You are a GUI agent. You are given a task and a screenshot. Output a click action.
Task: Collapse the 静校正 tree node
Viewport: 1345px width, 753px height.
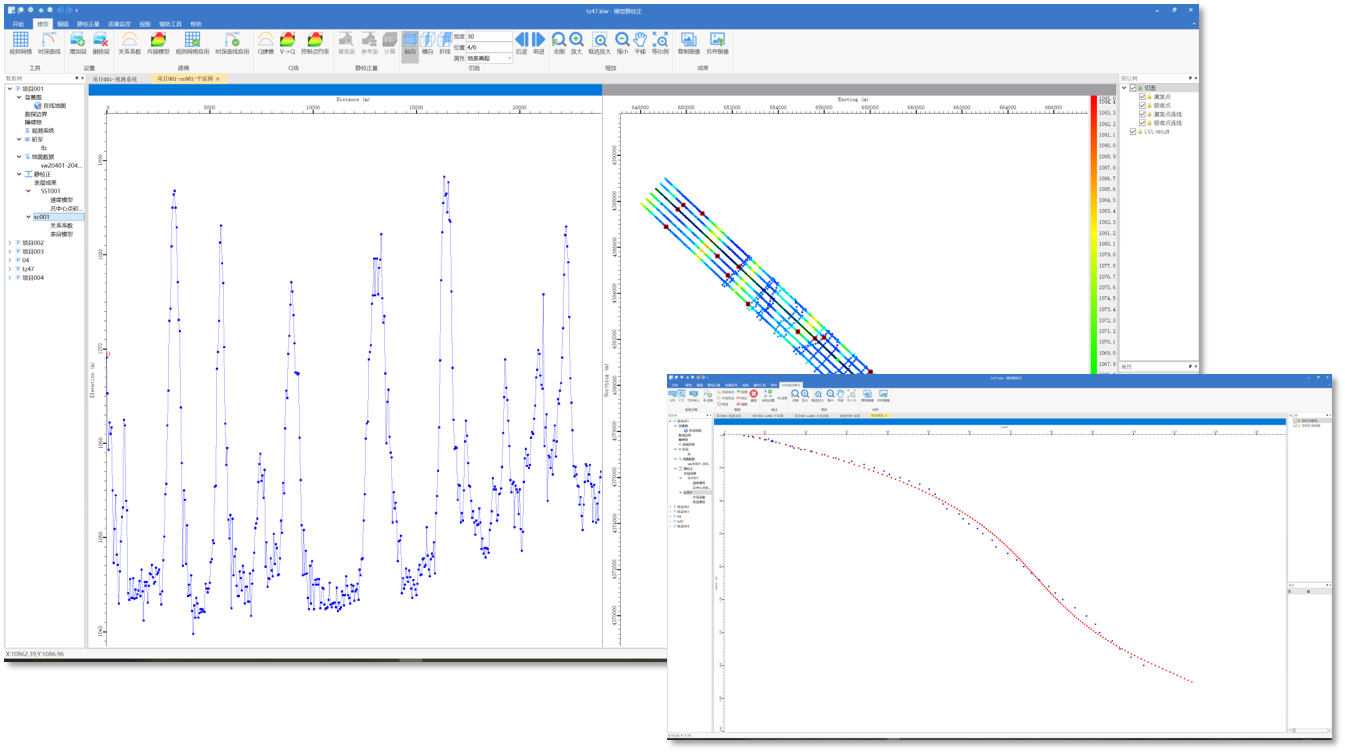[19, 174]
